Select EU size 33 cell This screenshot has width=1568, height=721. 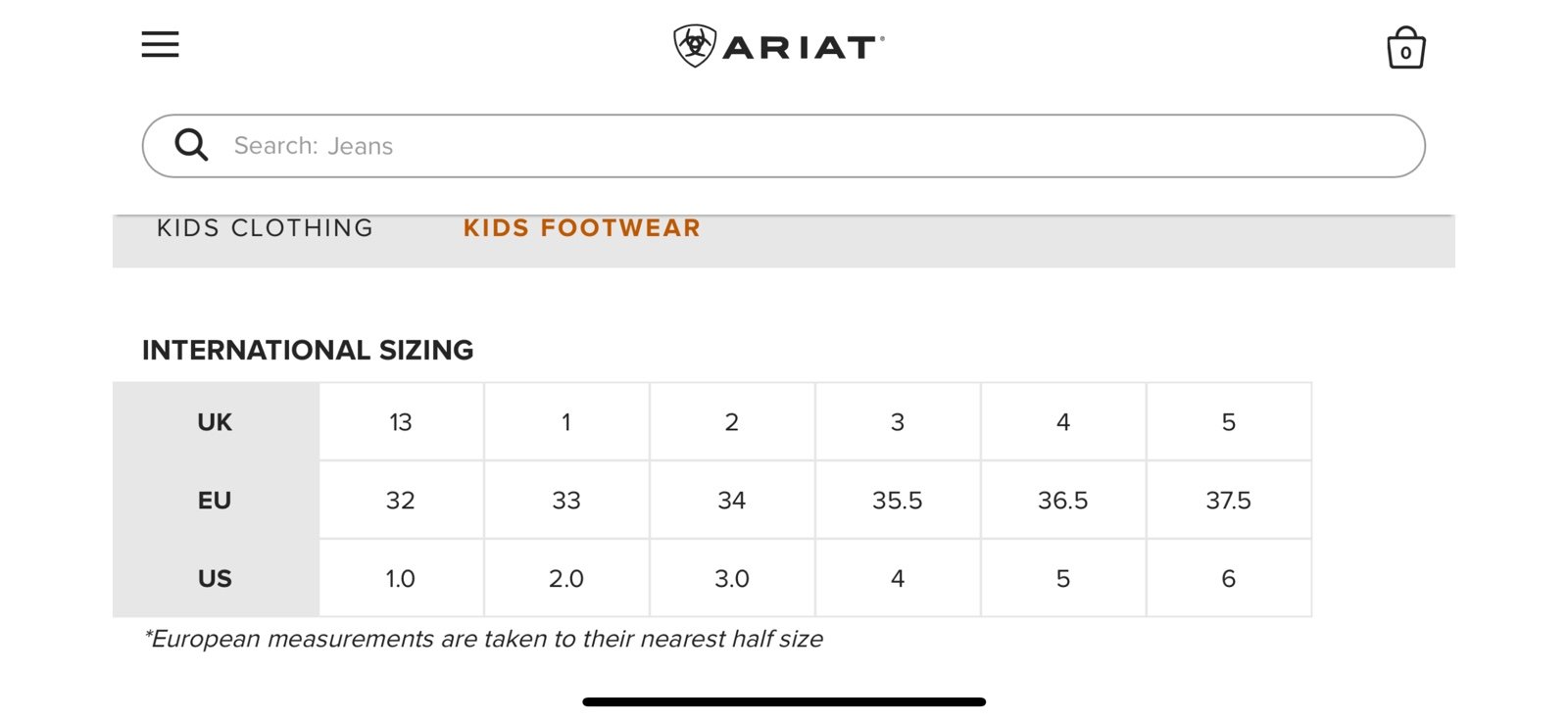point(566,501)
